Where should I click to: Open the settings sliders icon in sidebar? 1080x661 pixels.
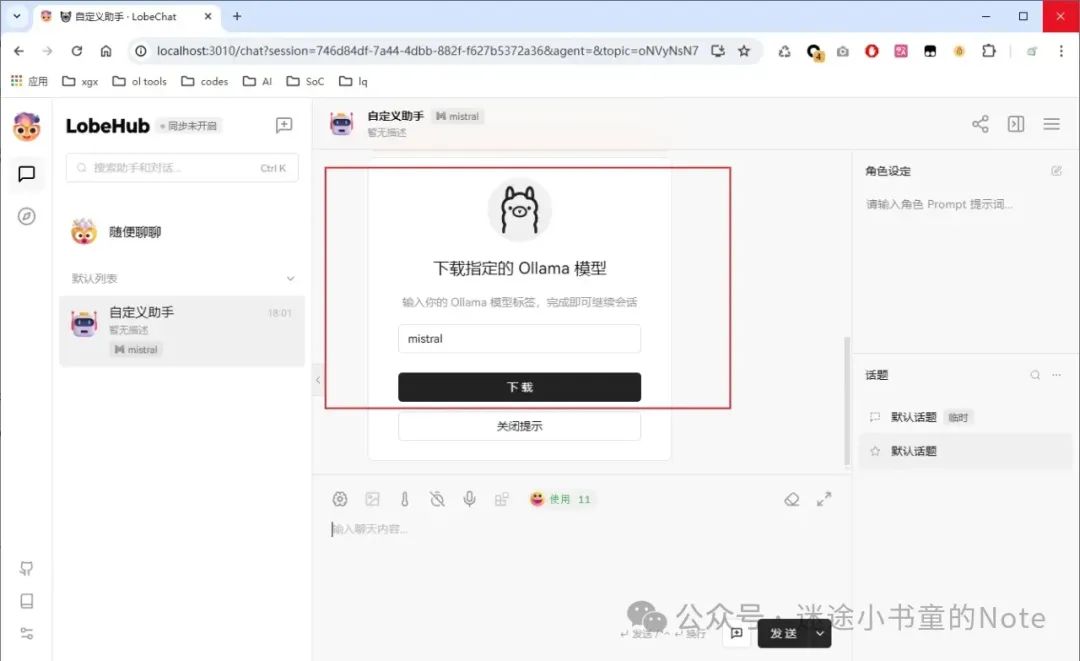[x=26, y=633]
